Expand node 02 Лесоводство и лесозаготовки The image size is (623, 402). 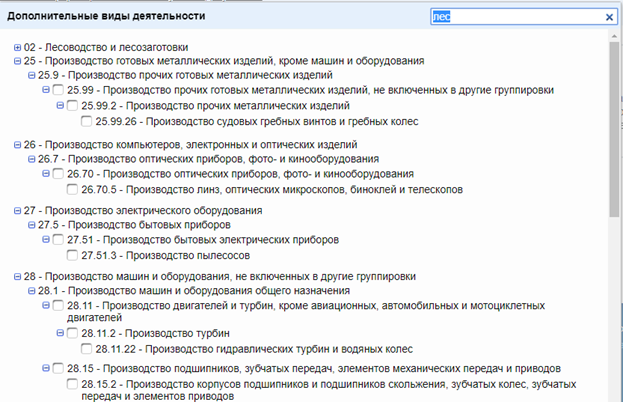pos(18,48)
